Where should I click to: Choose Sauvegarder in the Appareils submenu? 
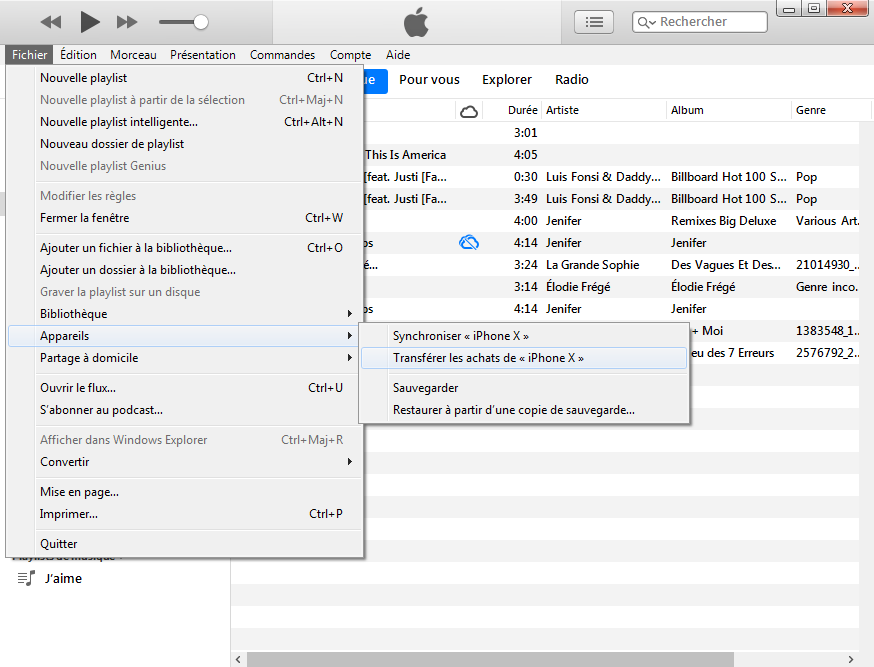524,388
